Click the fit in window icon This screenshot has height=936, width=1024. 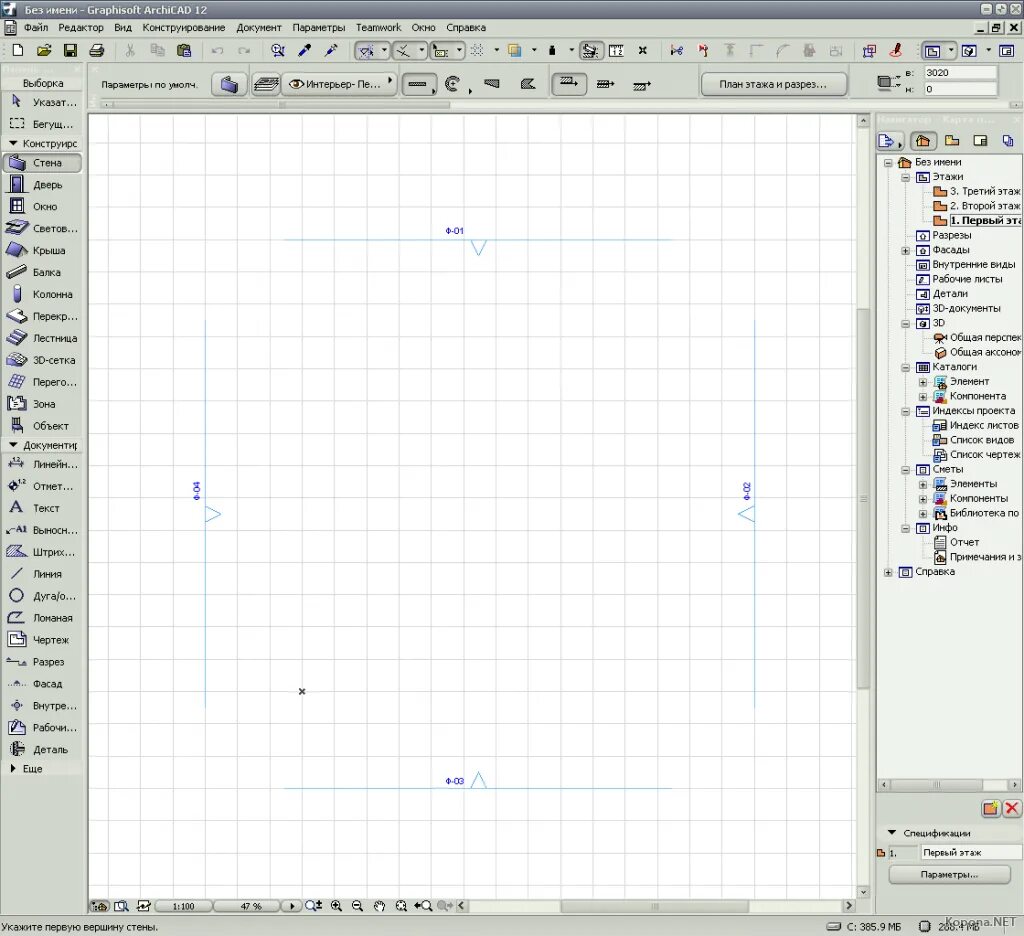click(401, 906)
